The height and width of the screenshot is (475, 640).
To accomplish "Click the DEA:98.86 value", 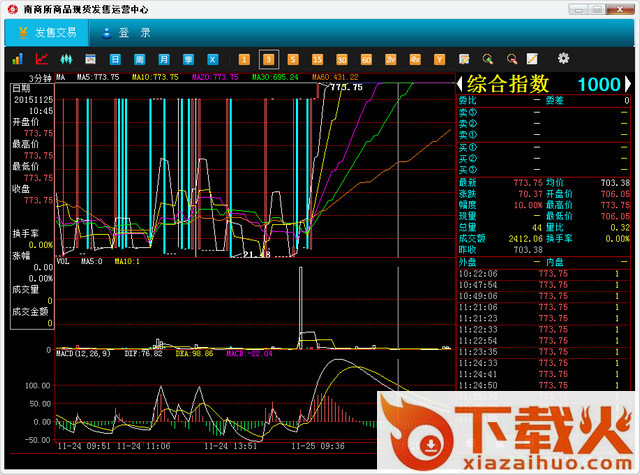I will [194, 353].
